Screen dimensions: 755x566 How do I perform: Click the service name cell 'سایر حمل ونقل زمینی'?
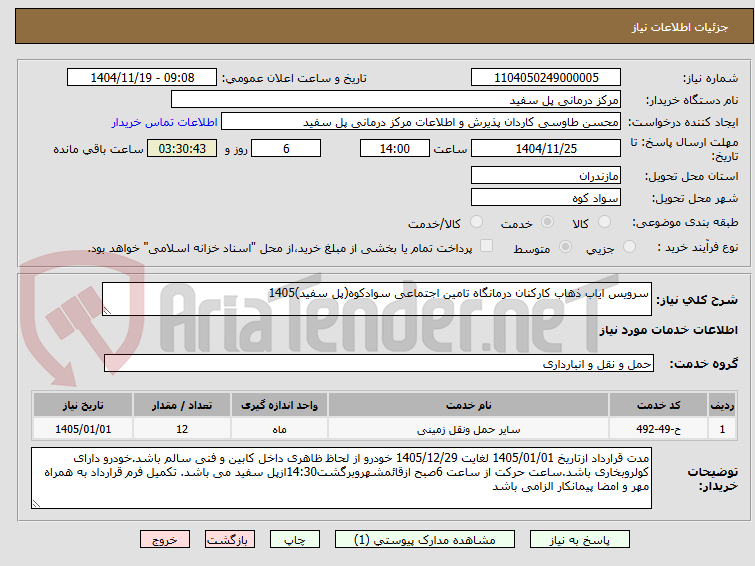(x=469, y=429)
